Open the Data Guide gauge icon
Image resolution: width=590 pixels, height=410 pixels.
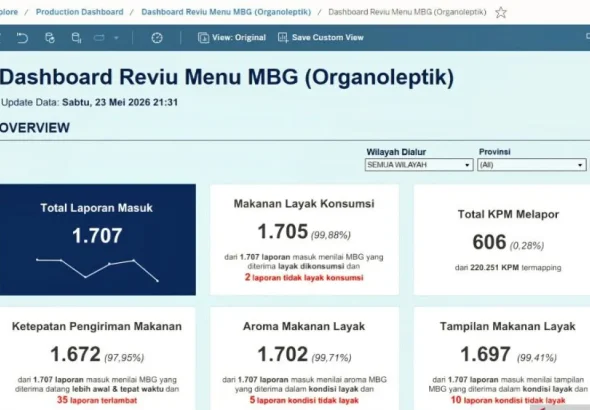pos(157,38)
